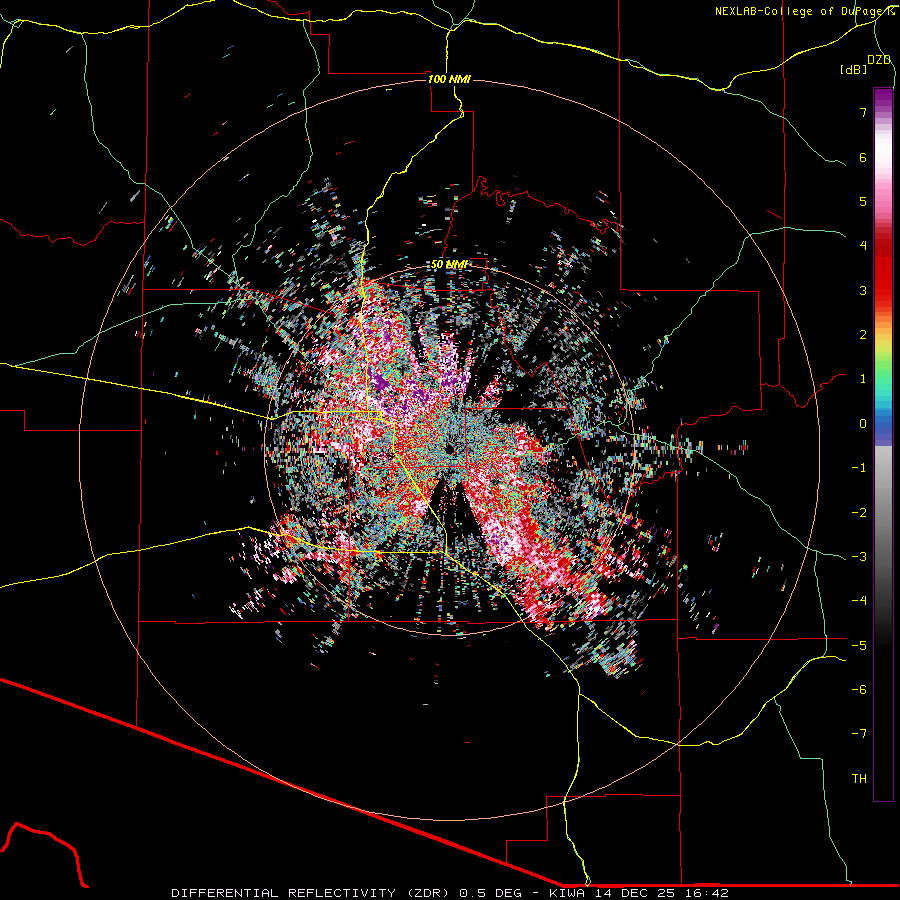Click the 3 value on the color scale
900x900 pixels.
point(863,290)
